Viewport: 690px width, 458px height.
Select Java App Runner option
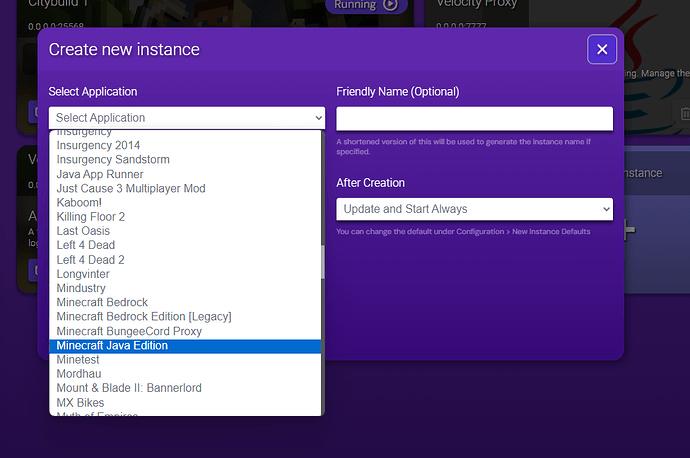pyautogui.click(x=185, y=174)
